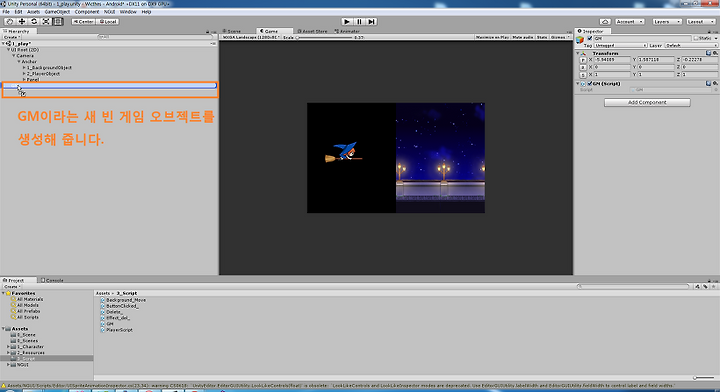Adjust Project icon size slider

703,378
